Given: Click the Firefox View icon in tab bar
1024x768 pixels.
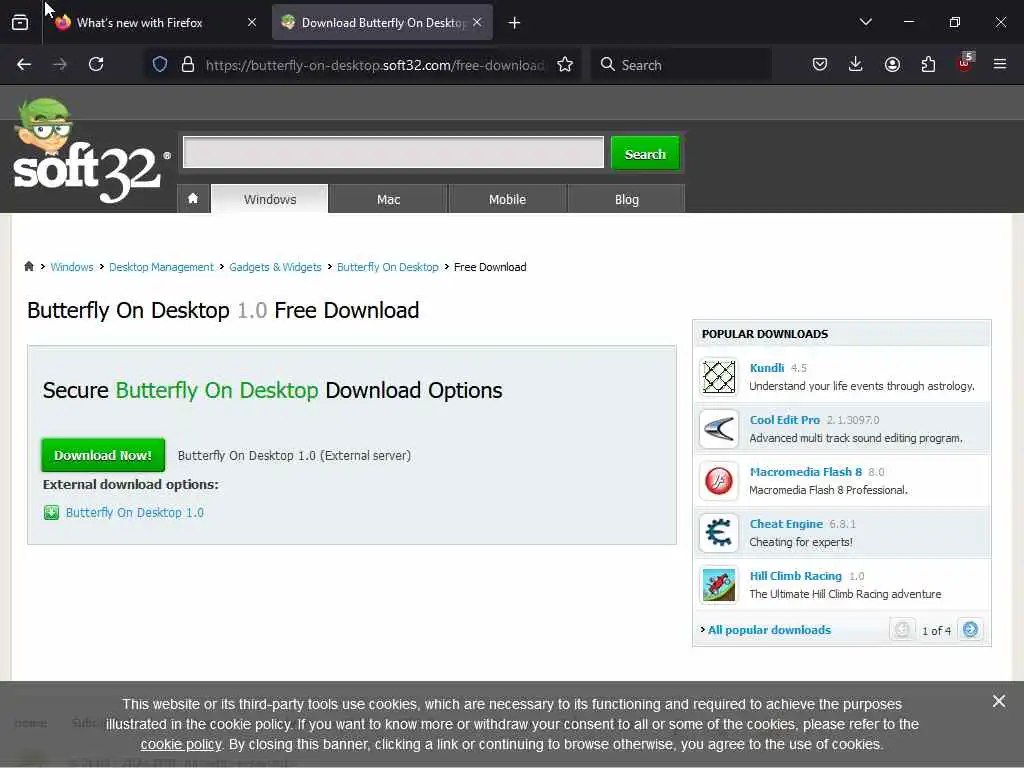Looking at the screenshot, I should (x=20, y=23).
